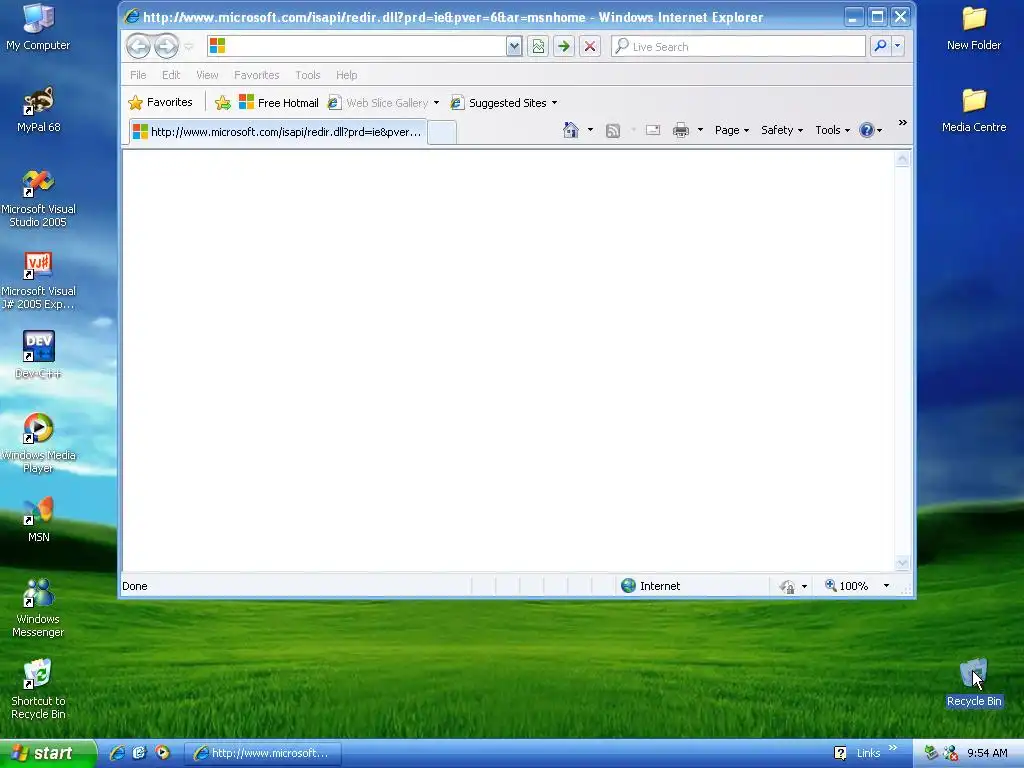The width and height of the screenshot is (1024, 768).
Task: Click the Read Mail envelope icon
Action: pyautogui.click(x=653, y=130)
